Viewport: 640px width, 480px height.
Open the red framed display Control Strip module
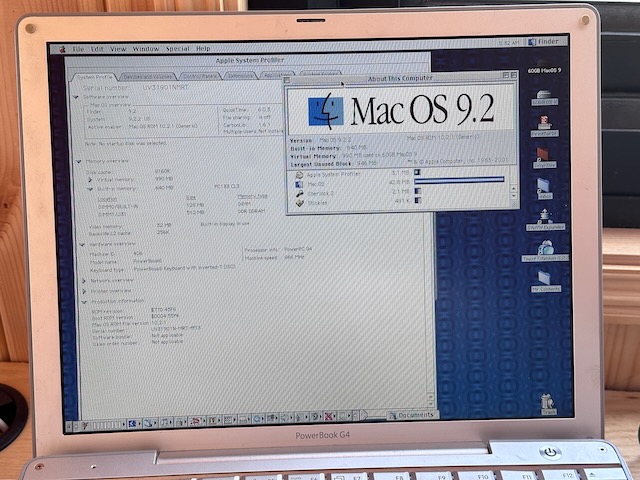click(212, 421)
